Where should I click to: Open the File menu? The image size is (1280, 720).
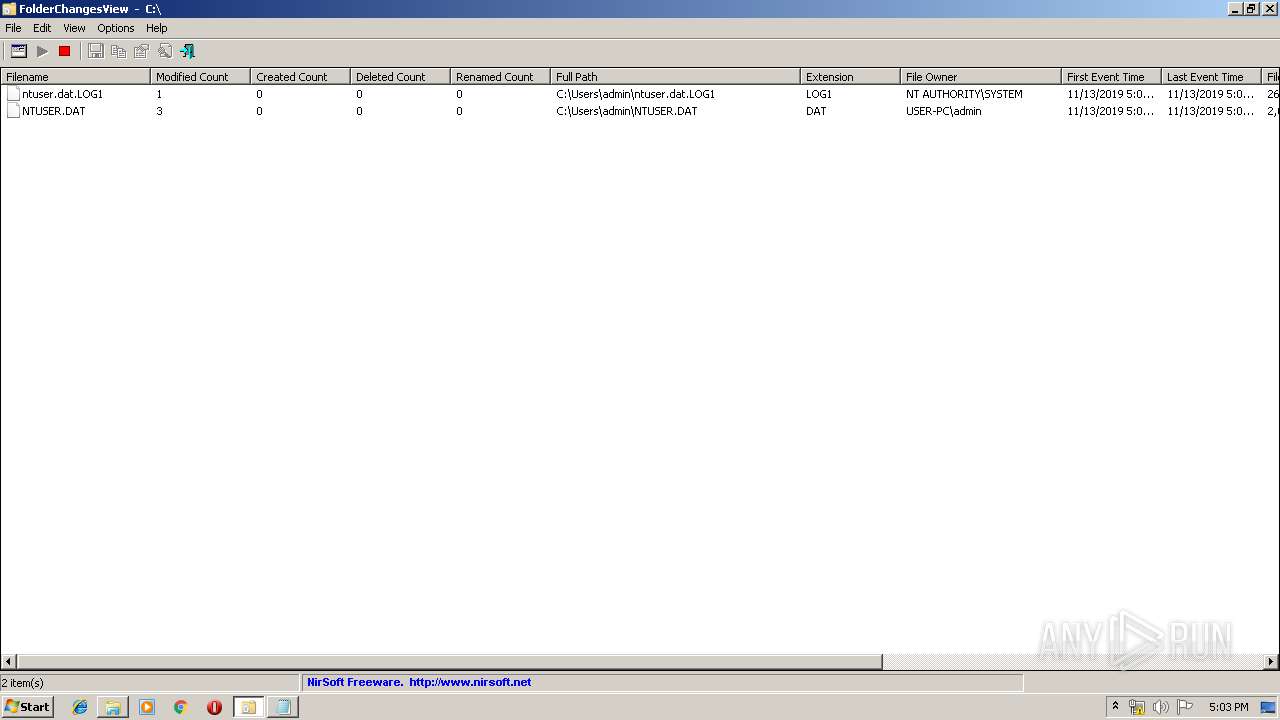[13, 28]
